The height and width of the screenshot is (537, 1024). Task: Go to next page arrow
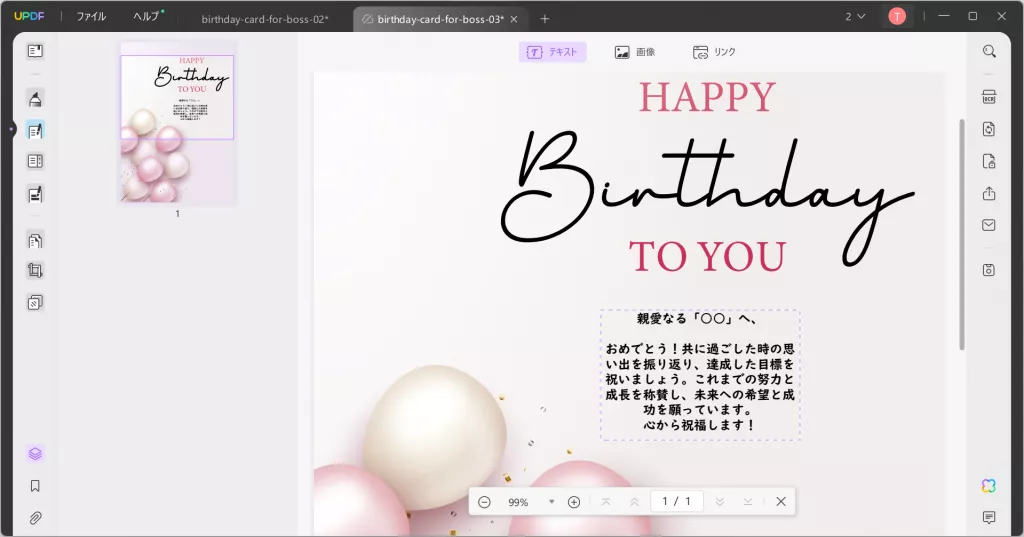[x=720, y=502]
